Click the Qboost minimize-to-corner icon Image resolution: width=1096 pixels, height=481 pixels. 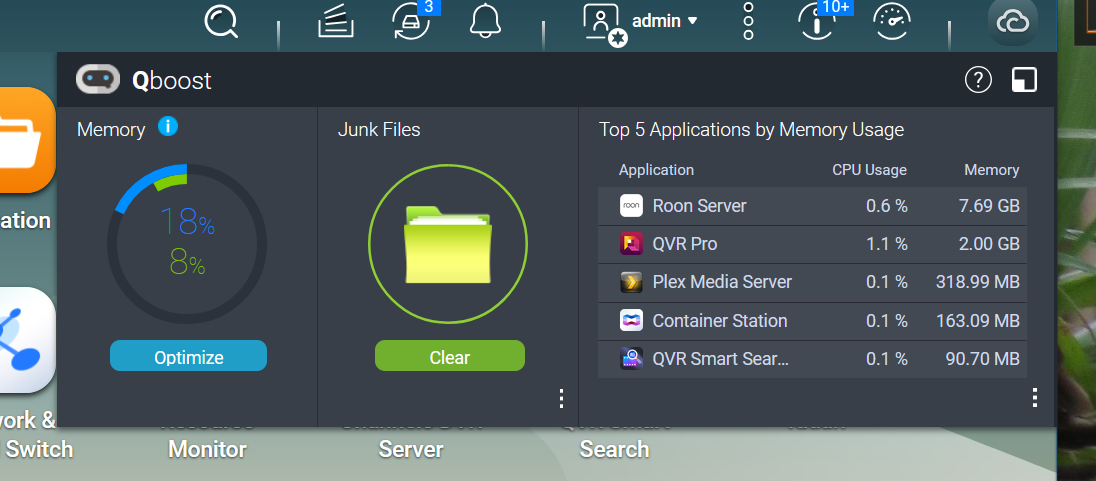(x=1024, y=80)
